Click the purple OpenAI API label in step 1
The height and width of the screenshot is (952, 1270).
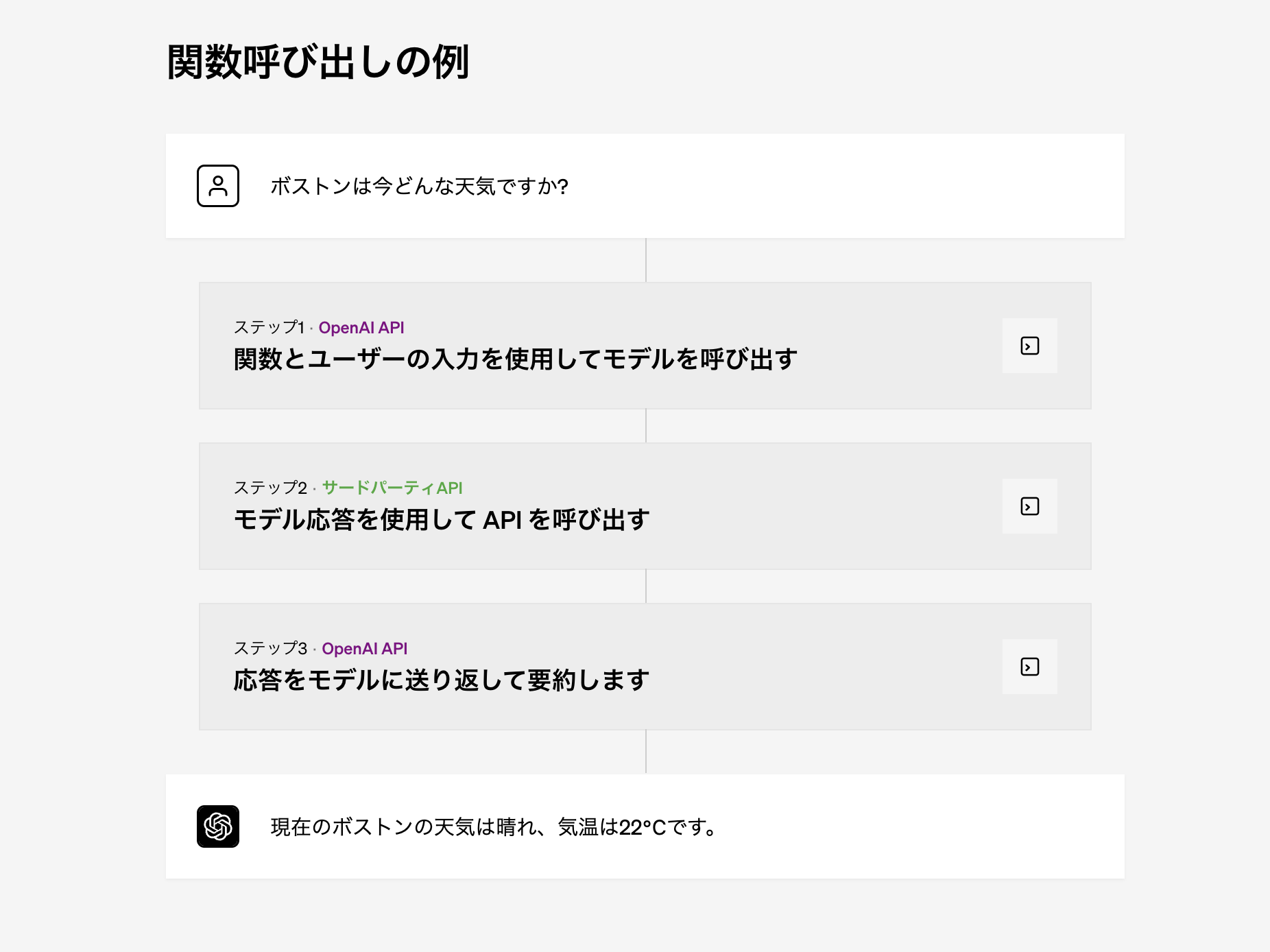pyautogui.click(x=361, y=328)
